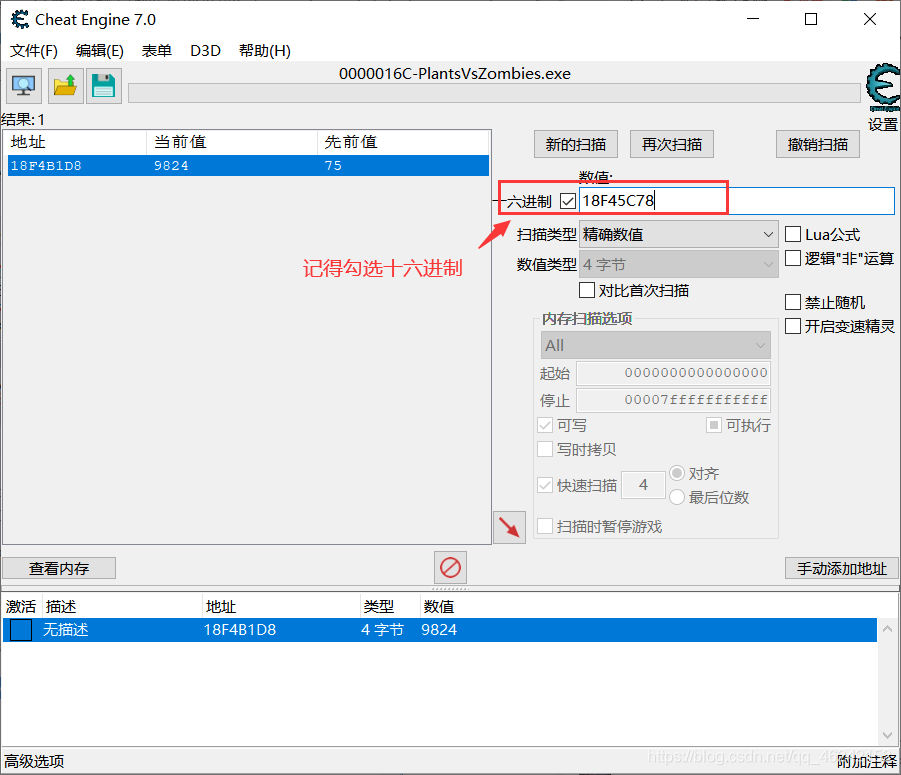Toggle active box for 无描述 entry
Image resolution: width=901 pixels, height=775 pixels.
click(21, 630)
